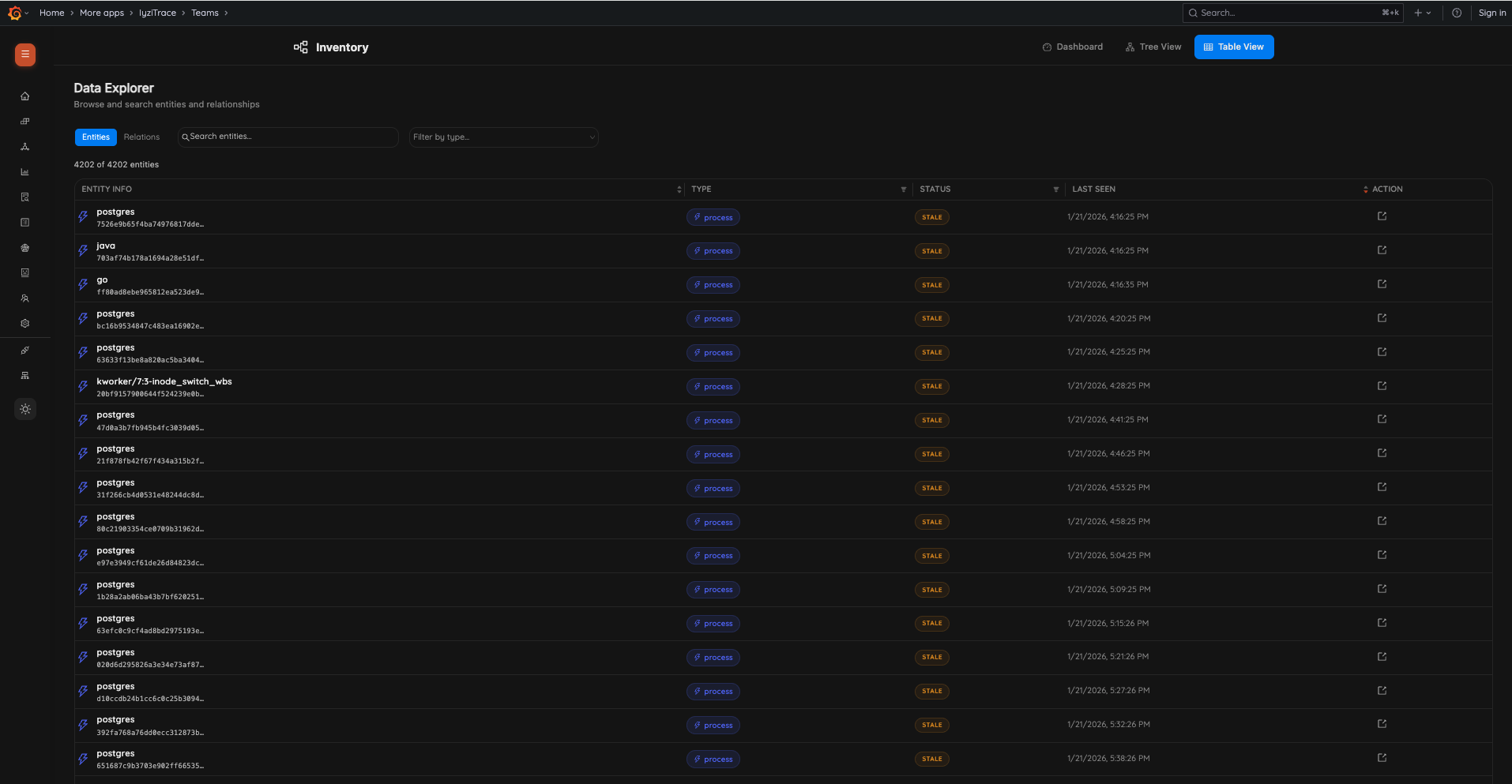Open the external link action for the java entity
Viewport: 1512px width, 784px height.
click(1381, 249)
